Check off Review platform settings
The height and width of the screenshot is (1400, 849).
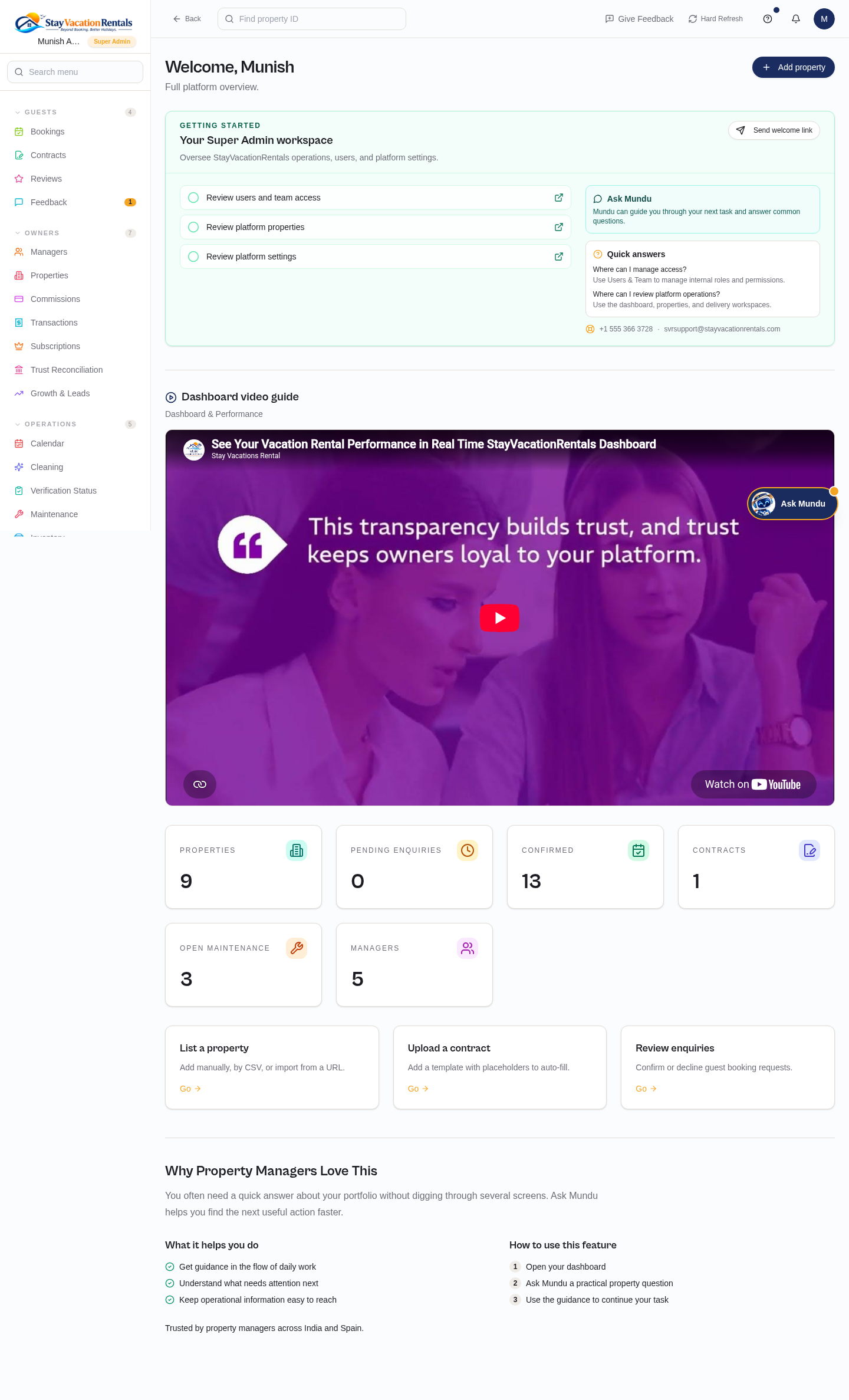click(x=193, y=257)
